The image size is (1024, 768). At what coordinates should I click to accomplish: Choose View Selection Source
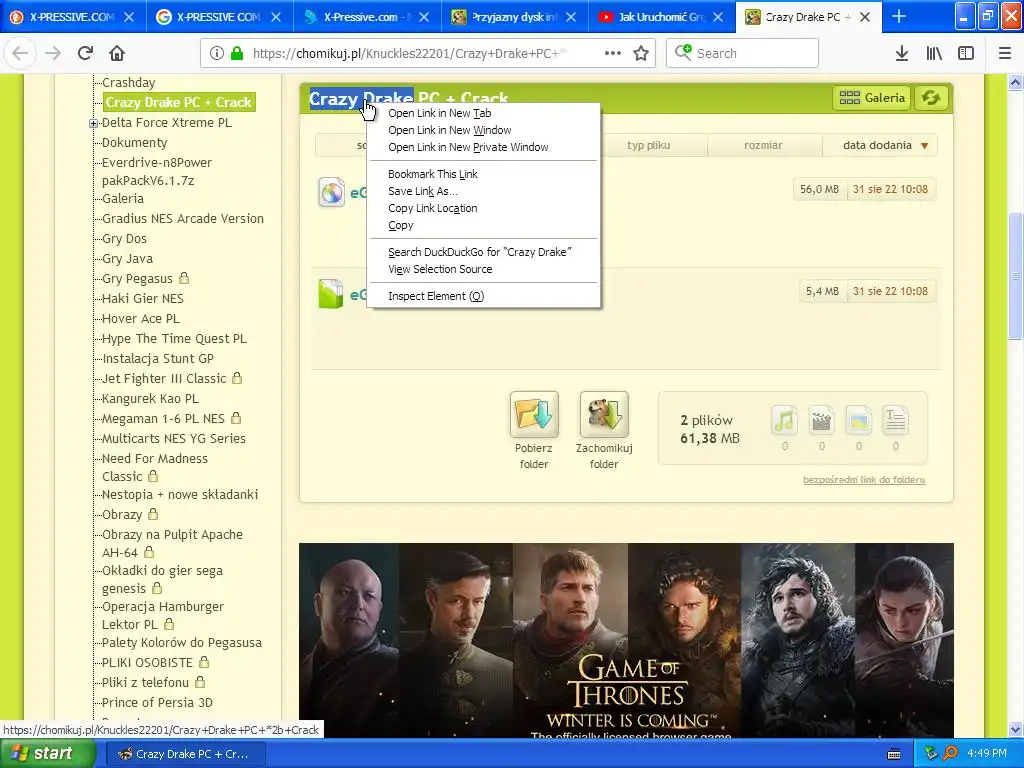(484, 268)
